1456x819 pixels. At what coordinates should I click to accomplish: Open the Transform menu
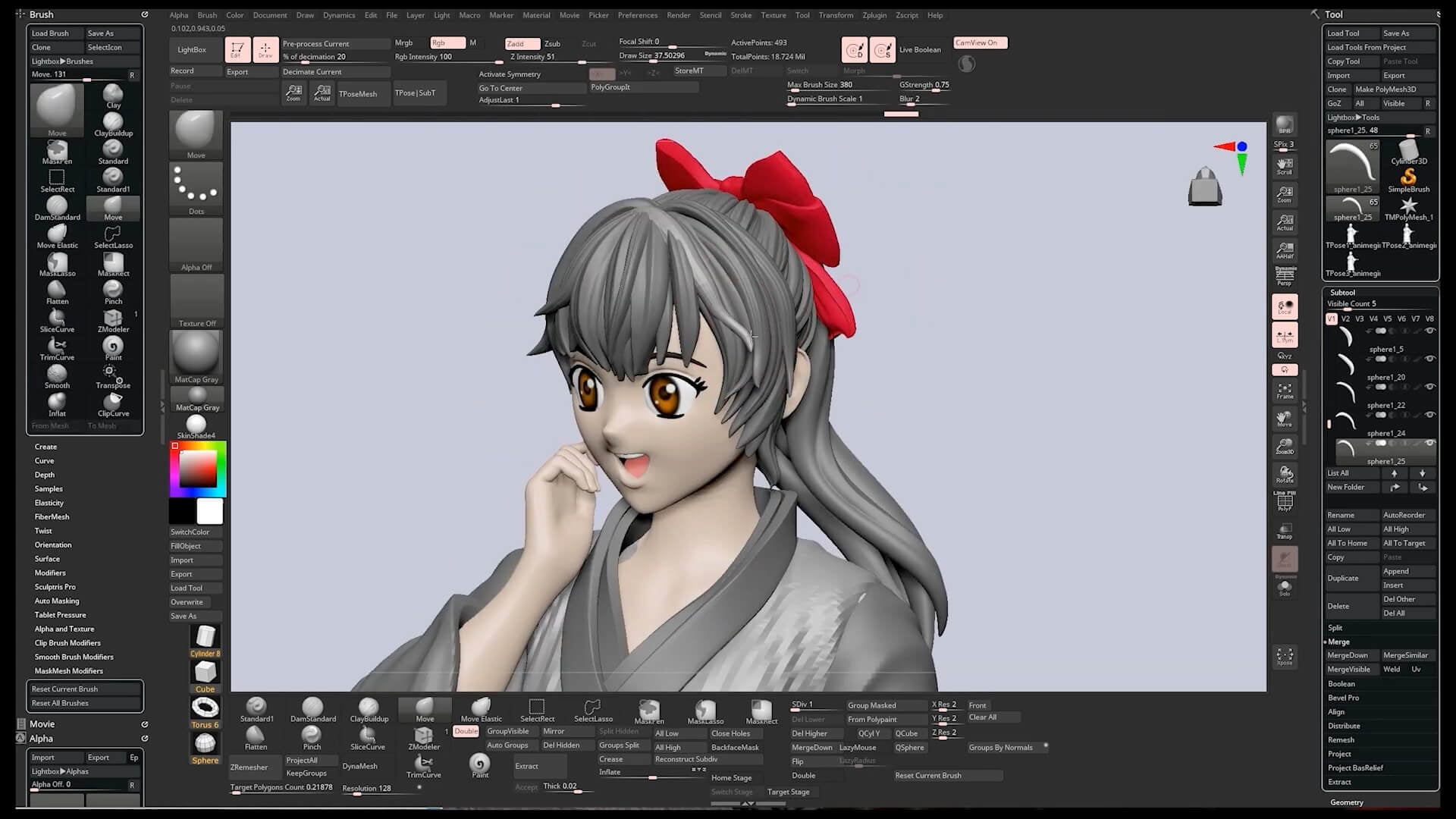pos(836,15)
